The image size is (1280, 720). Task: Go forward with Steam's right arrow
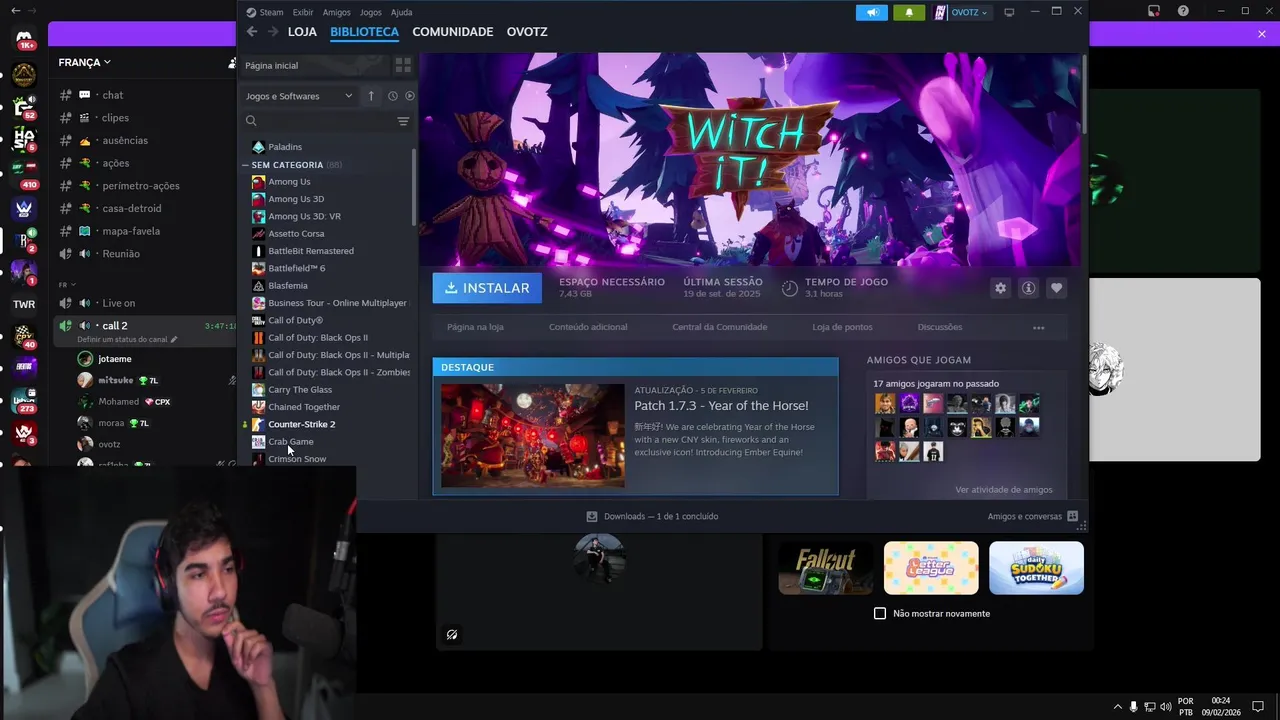(x=273, y=32)
